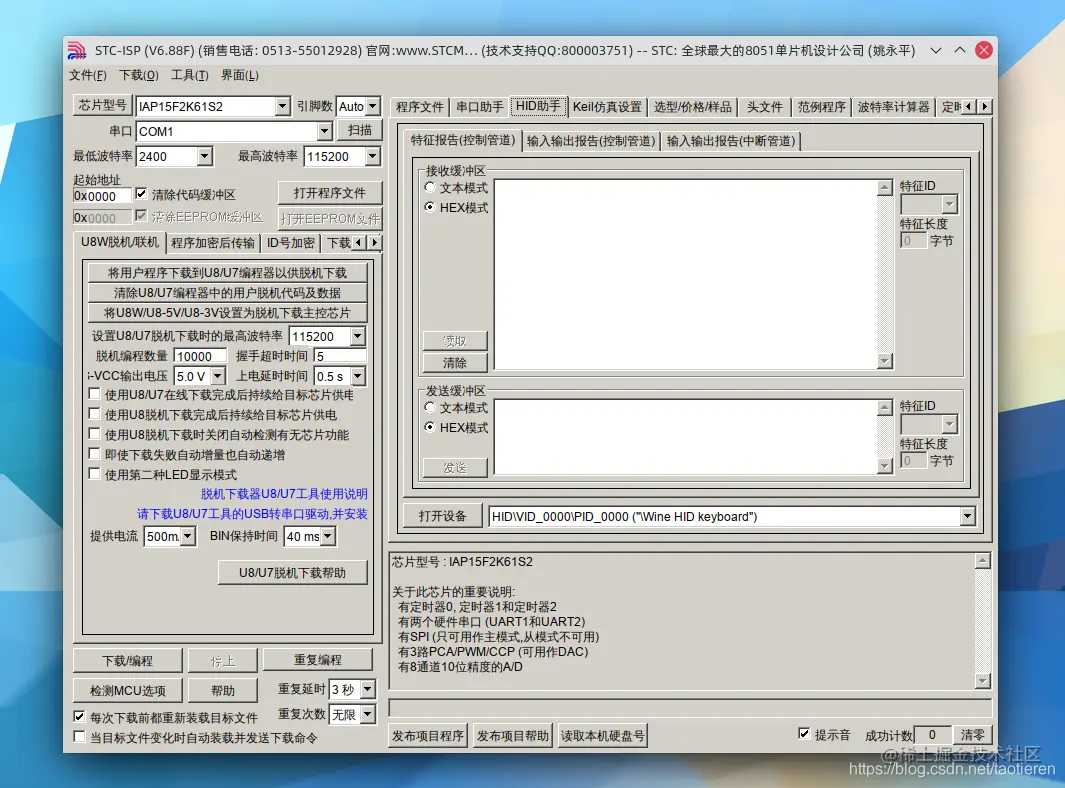Screen dimensions: 1065x788
Task: Click up arrow of receive buffer scrollbar
Action: coord(884,188)
